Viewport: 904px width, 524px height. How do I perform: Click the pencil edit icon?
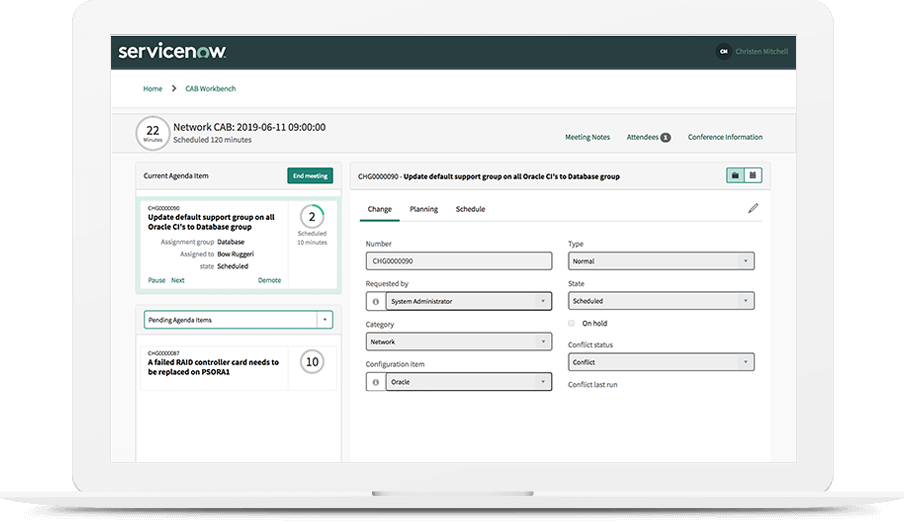pyautogui.click(x=753, y=208)
